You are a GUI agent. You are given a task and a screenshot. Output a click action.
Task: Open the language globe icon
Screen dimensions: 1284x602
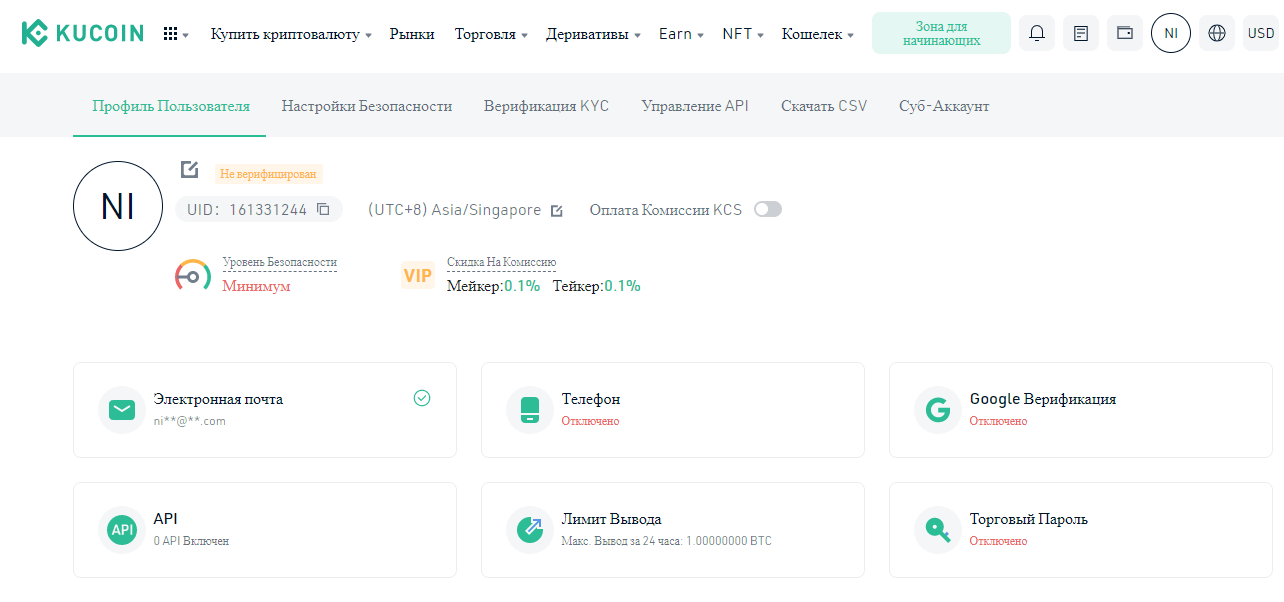tap(1217, 33)
